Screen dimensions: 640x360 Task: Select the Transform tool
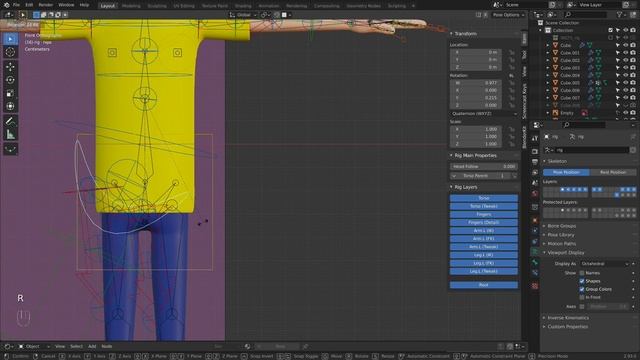tap(11, 107)
